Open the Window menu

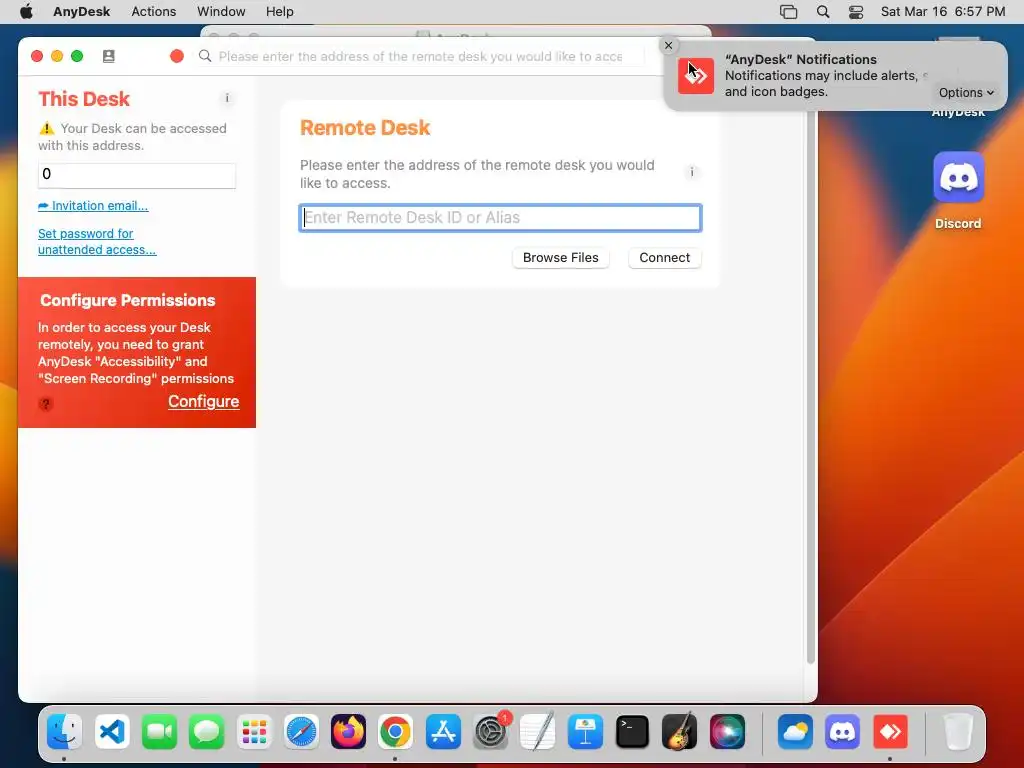221,12
